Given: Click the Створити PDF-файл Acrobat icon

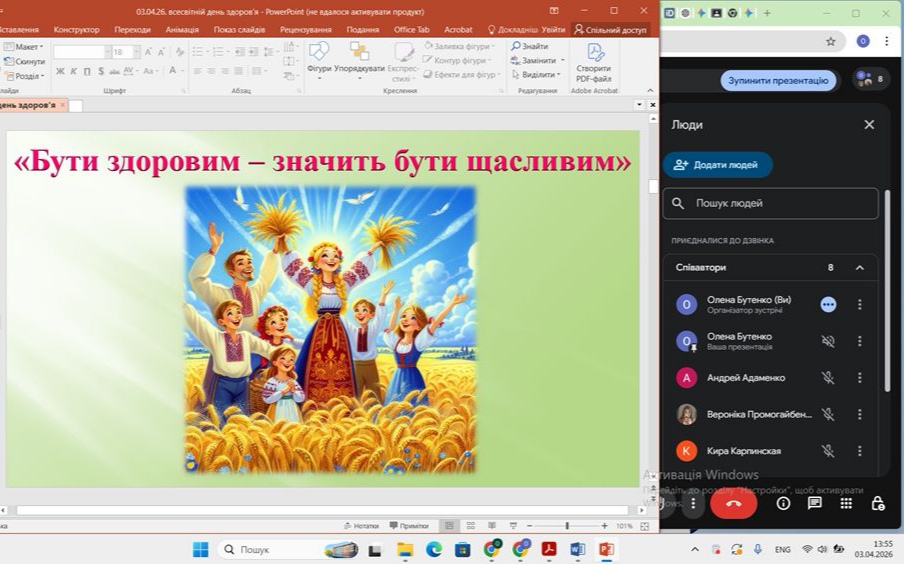Looking at the screenshot, I should [x=594, y=62].
